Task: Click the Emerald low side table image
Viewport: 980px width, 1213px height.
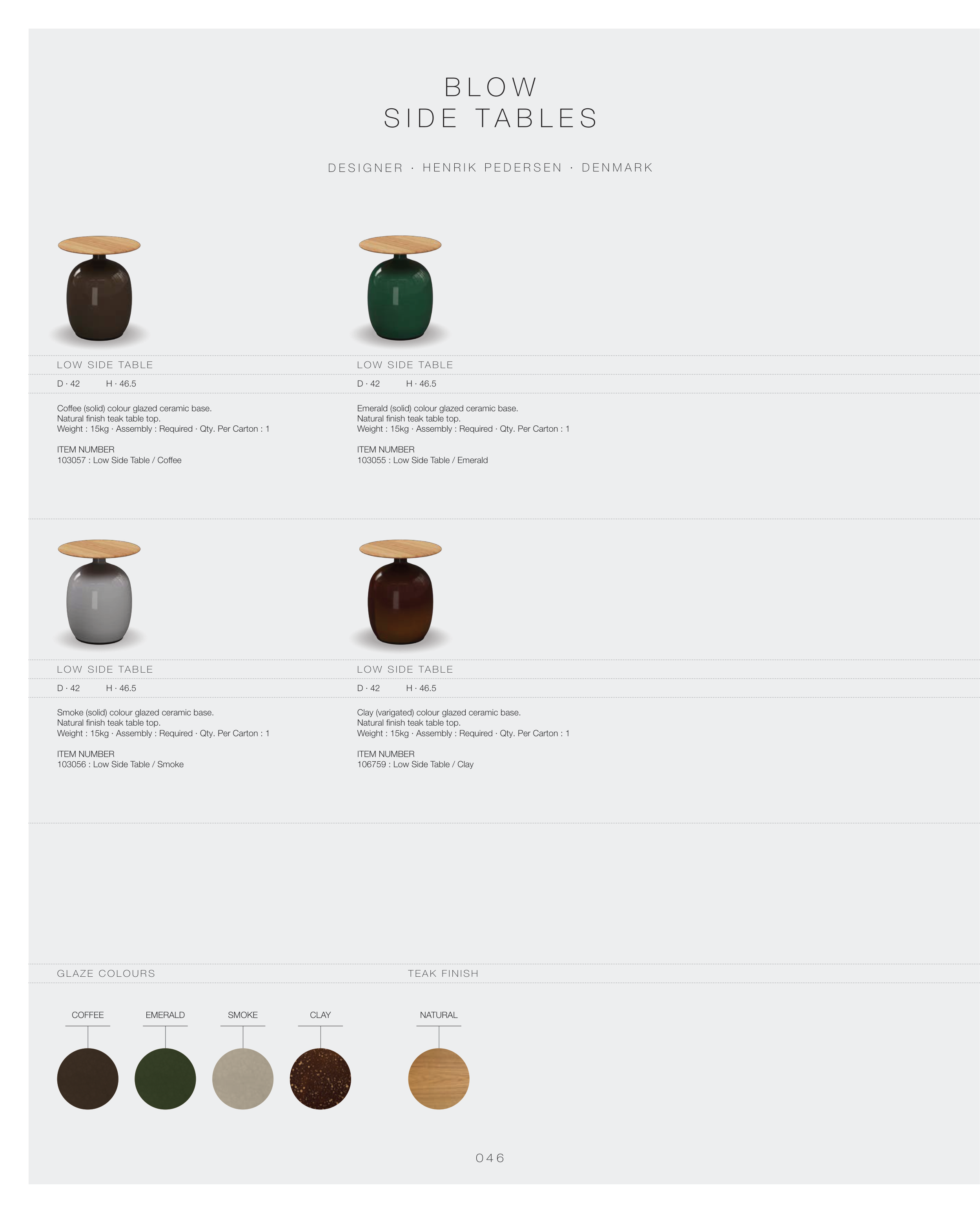Action: [400, 288]
